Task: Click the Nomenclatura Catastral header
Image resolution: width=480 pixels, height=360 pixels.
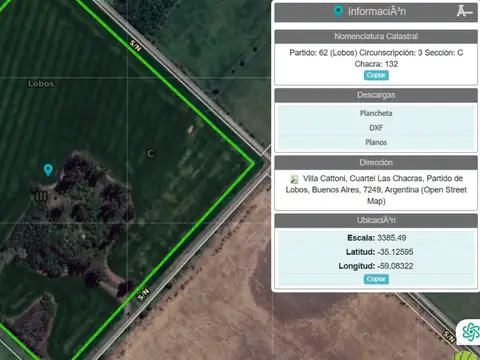Action: [376, 36]
